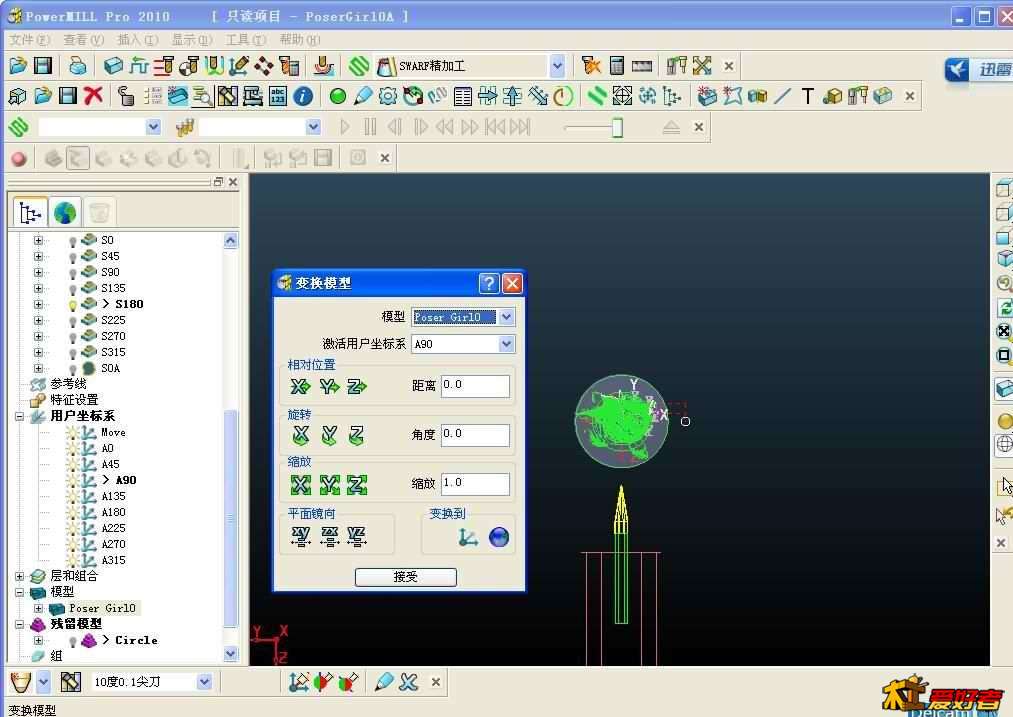
Task: Click the 接受 button
Action: click(406, 577)
